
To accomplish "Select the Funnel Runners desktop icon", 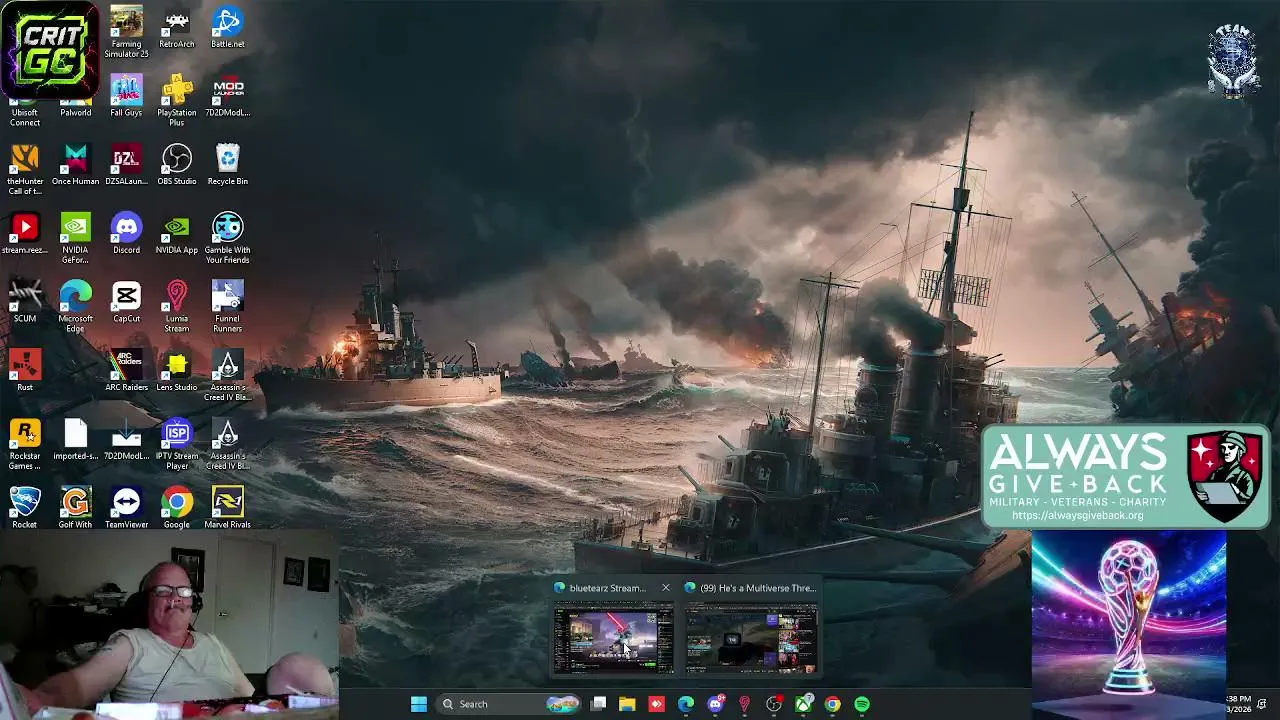I will 227,307.
